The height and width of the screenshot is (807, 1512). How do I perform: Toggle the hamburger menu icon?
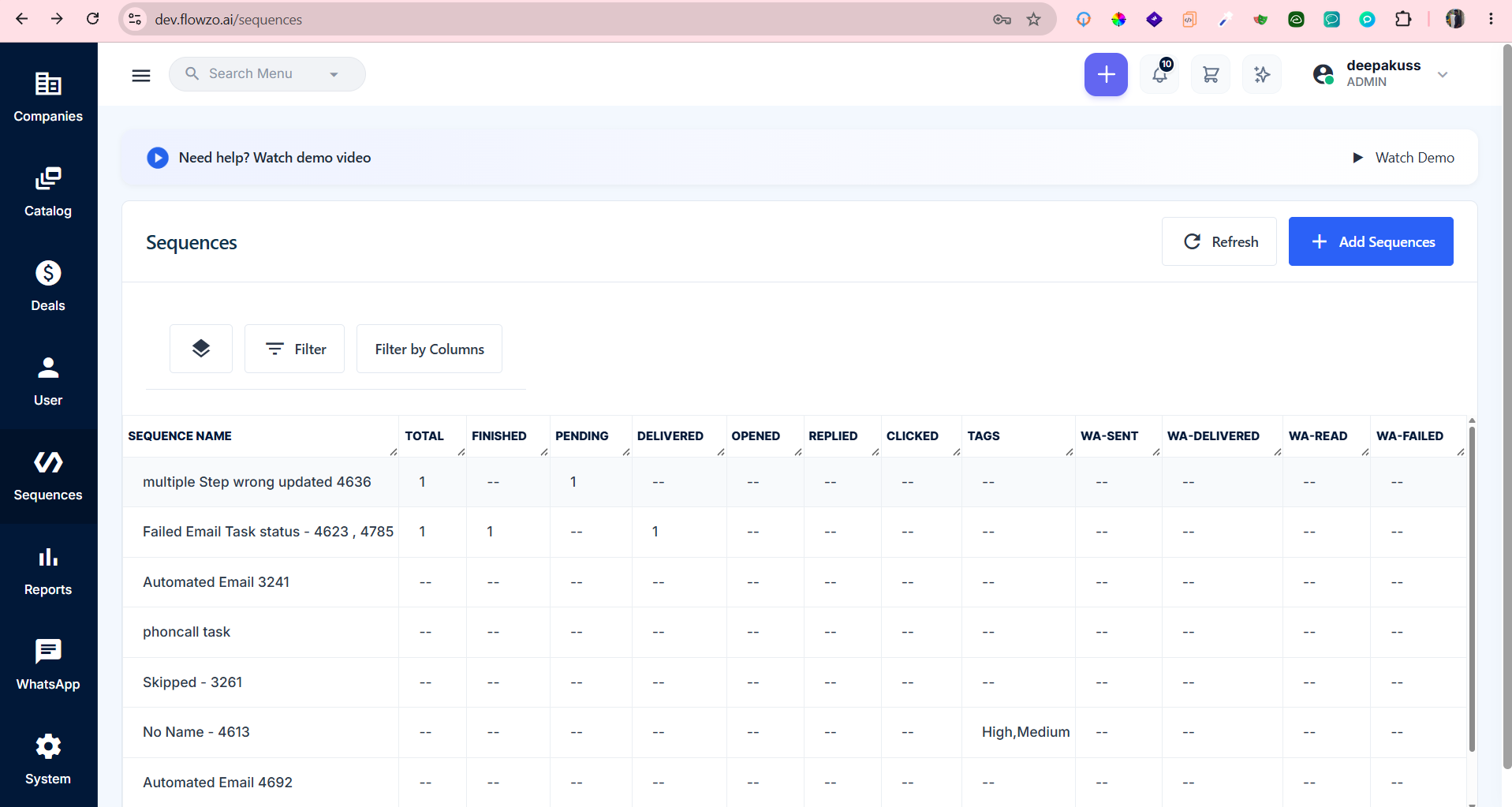[x=141, y=75]
